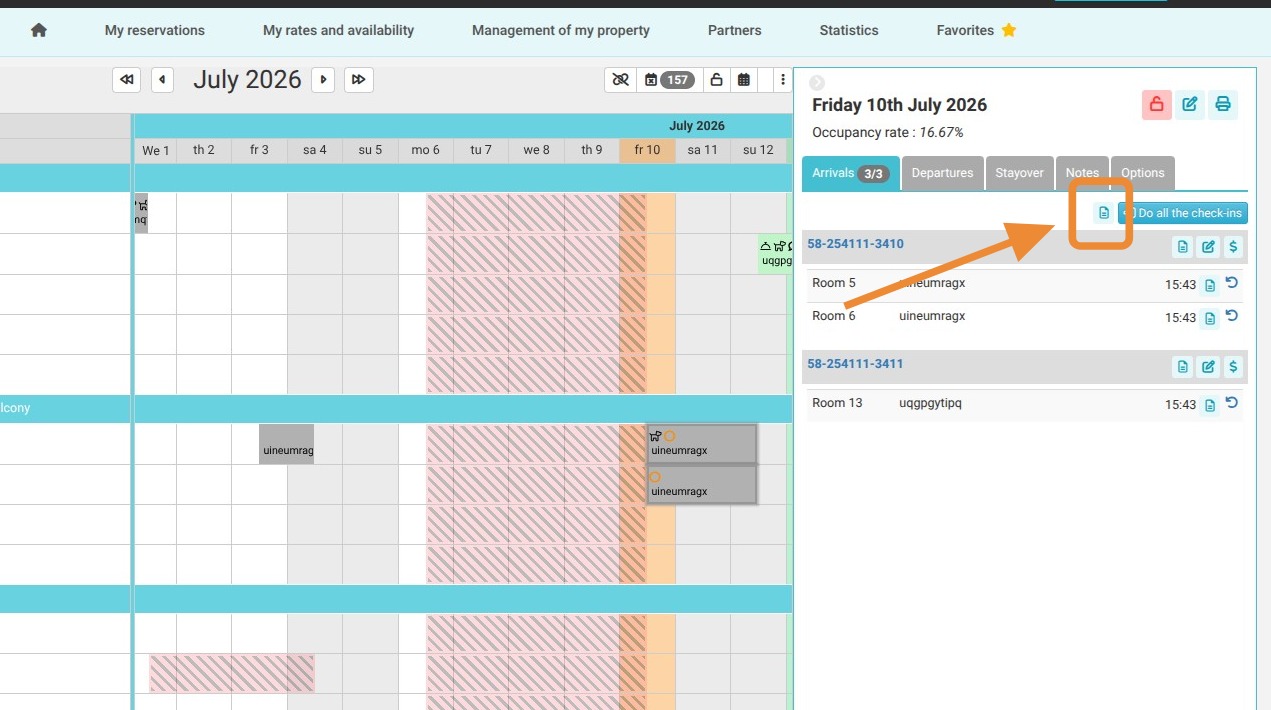The image size is (1271, 710).
Task: Open the Partners menu
Action: pyautogui.click(x=735, y=30)
